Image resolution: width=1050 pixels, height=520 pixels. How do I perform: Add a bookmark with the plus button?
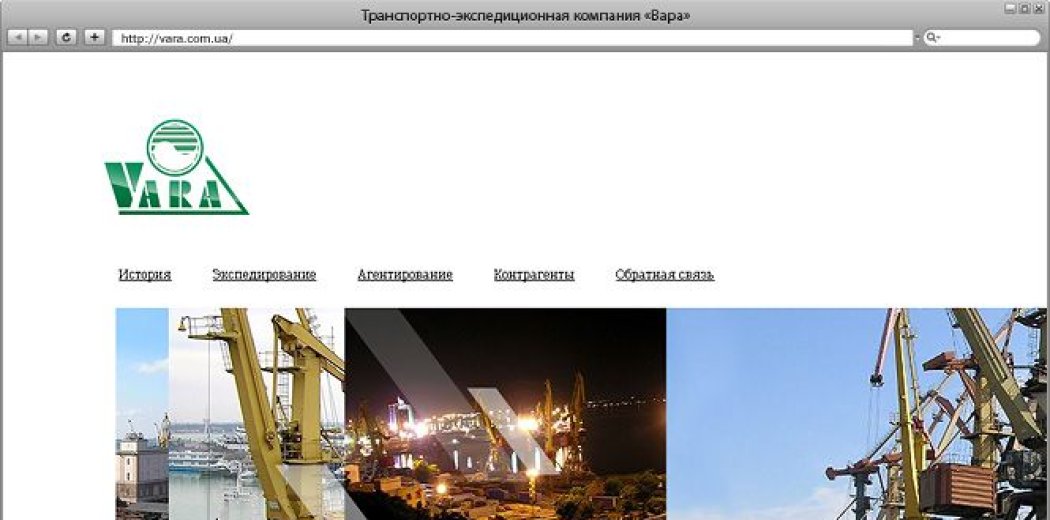pyautogui.click(x=94, y=37)
